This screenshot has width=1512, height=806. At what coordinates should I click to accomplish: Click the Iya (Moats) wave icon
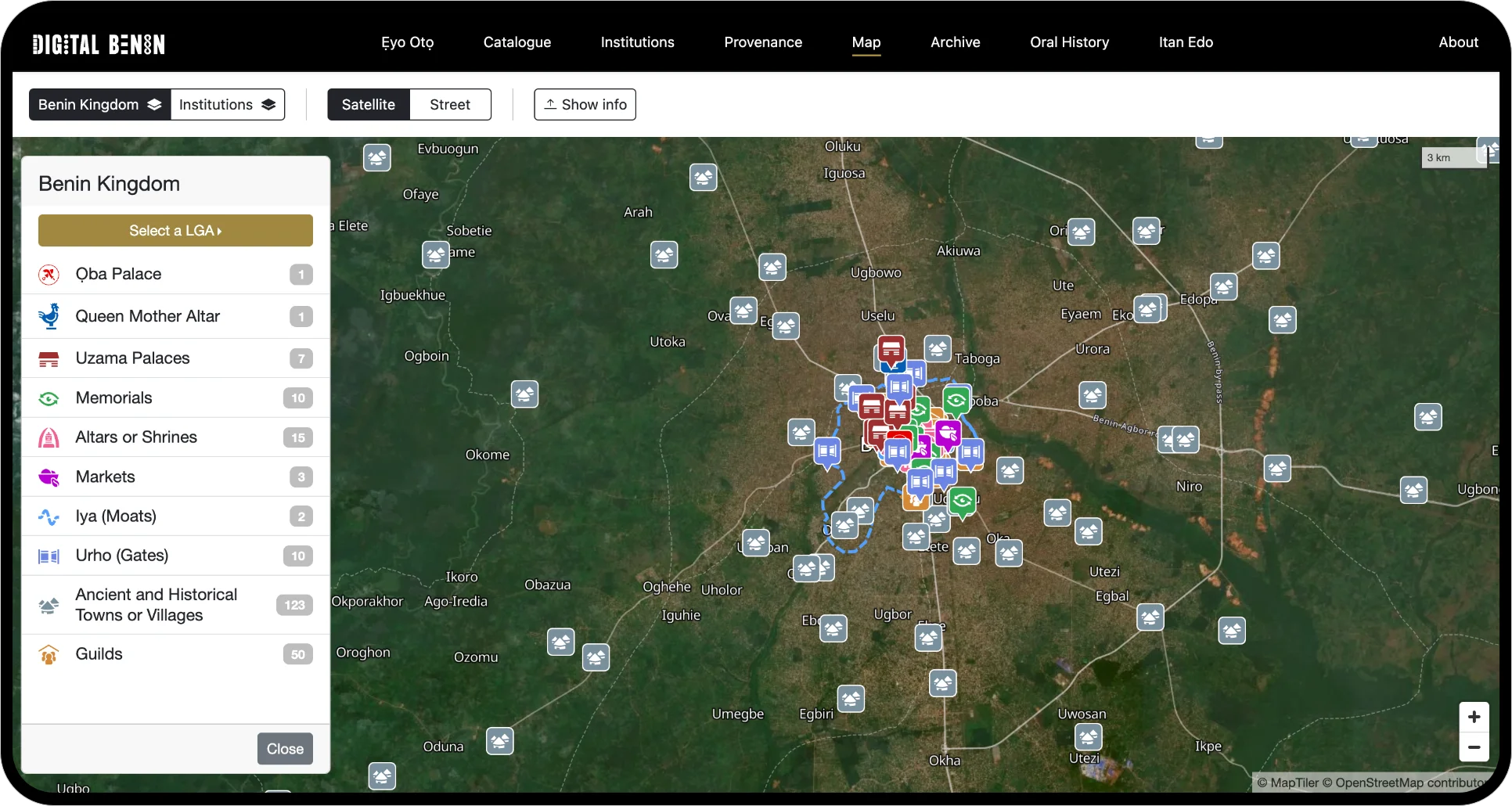coord(49,516)
